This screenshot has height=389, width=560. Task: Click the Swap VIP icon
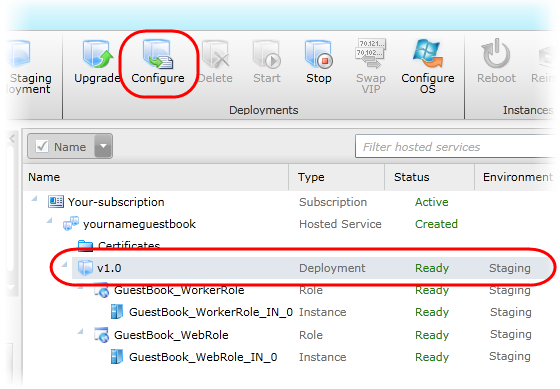pos(370,53)
